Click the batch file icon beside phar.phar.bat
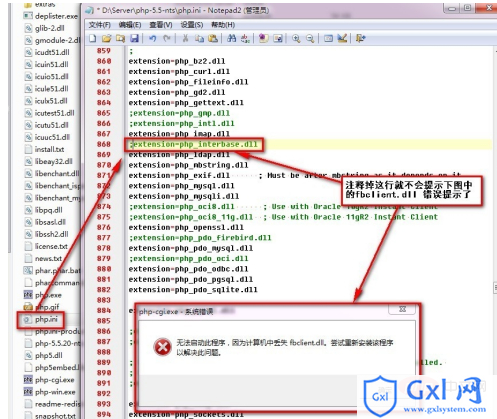The width and height of the screenshot is (497, 419). [28, 270]
